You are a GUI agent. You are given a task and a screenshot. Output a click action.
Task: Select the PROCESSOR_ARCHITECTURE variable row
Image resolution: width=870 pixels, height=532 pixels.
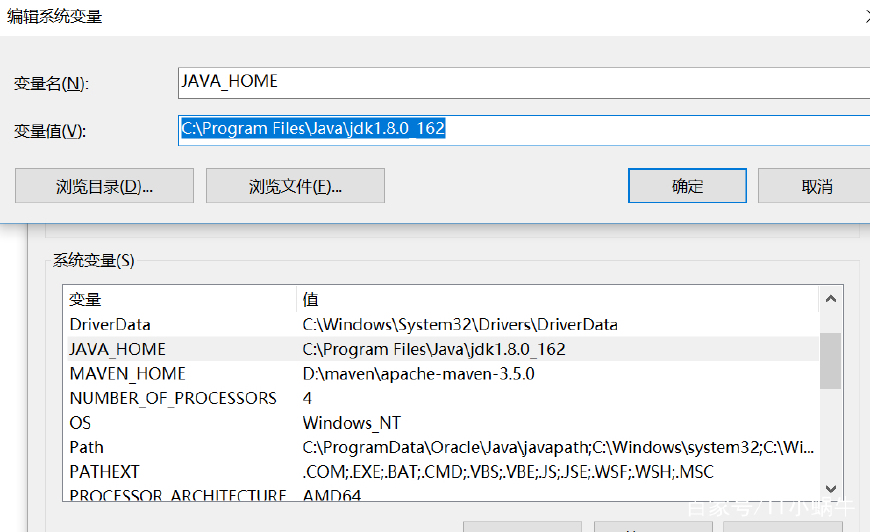point(443,494)
